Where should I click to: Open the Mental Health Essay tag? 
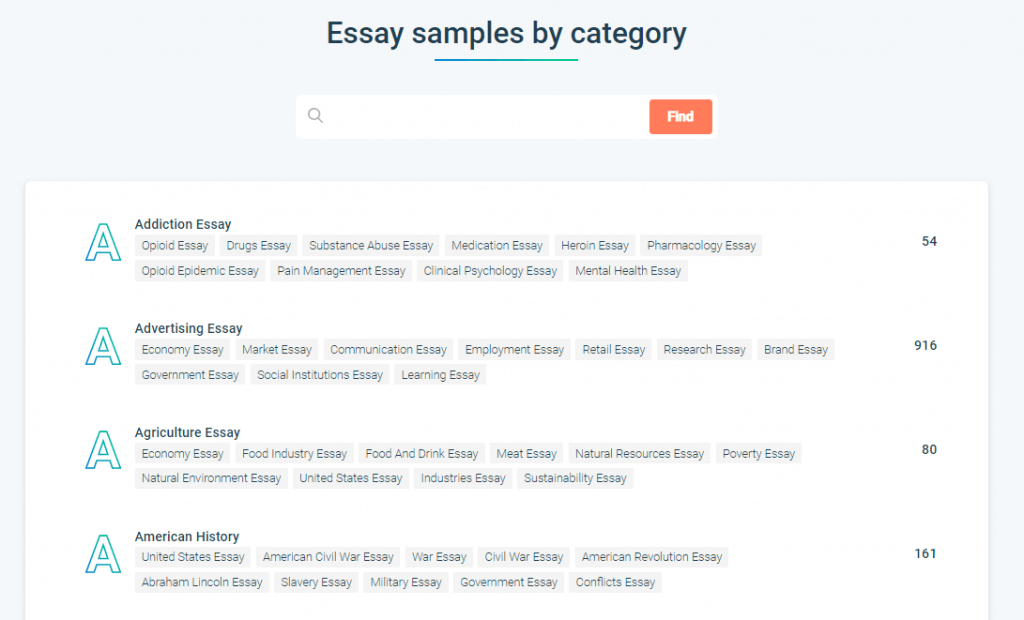(628, 270)
